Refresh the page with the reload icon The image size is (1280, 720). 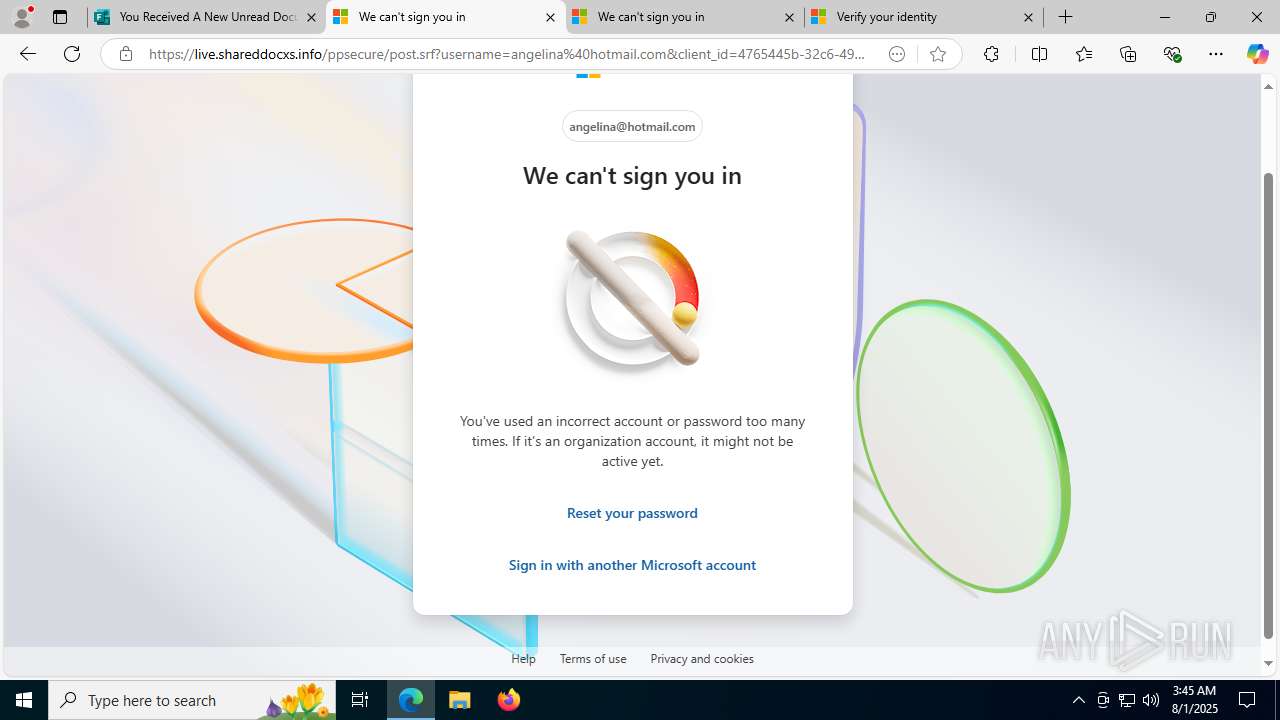[x=72, y=54]
